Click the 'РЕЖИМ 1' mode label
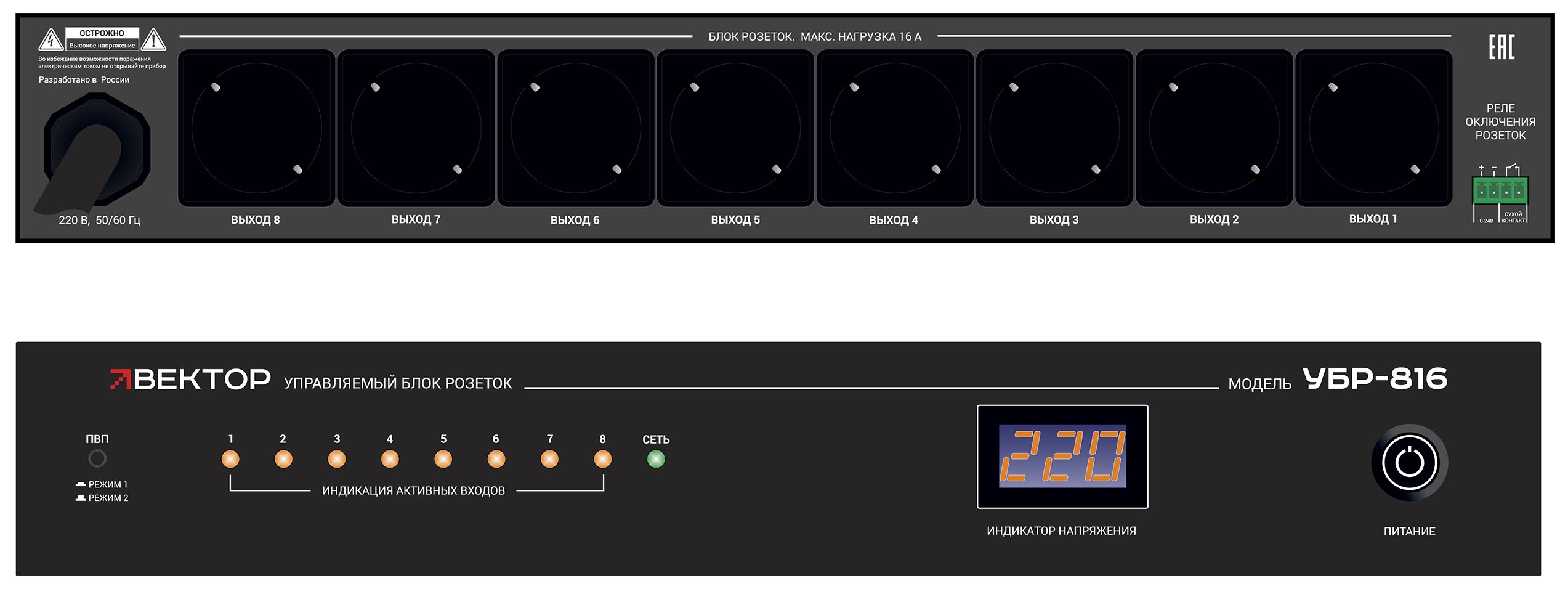The width and height of the screenshot is (1568, 594). point(108,485)
